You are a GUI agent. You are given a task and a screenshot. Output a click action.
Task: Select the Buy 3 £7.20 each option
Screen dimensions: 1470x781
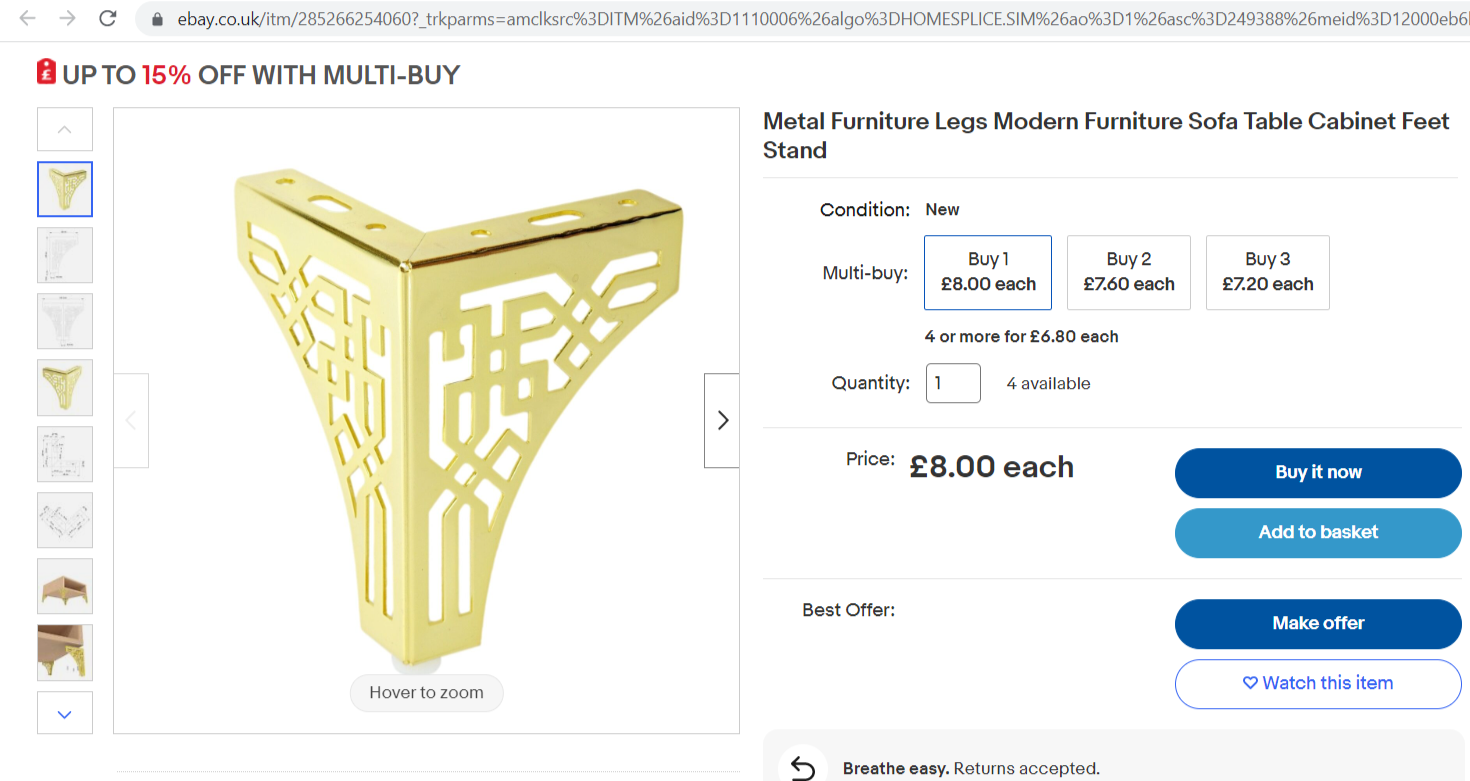1267,272
